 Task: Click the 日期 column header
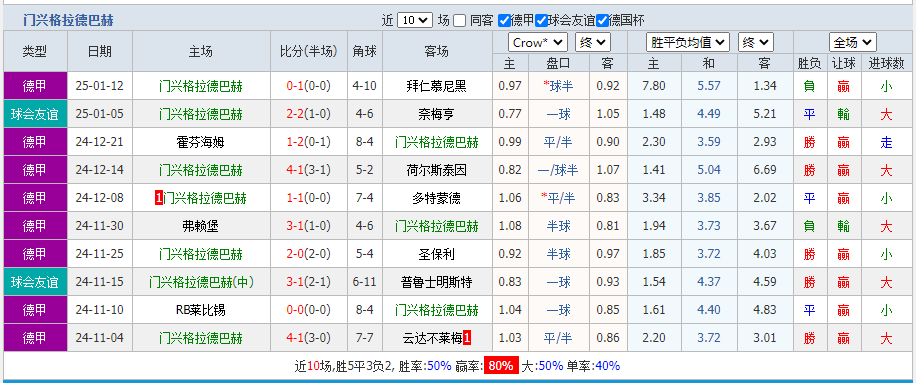coord(100,51)
